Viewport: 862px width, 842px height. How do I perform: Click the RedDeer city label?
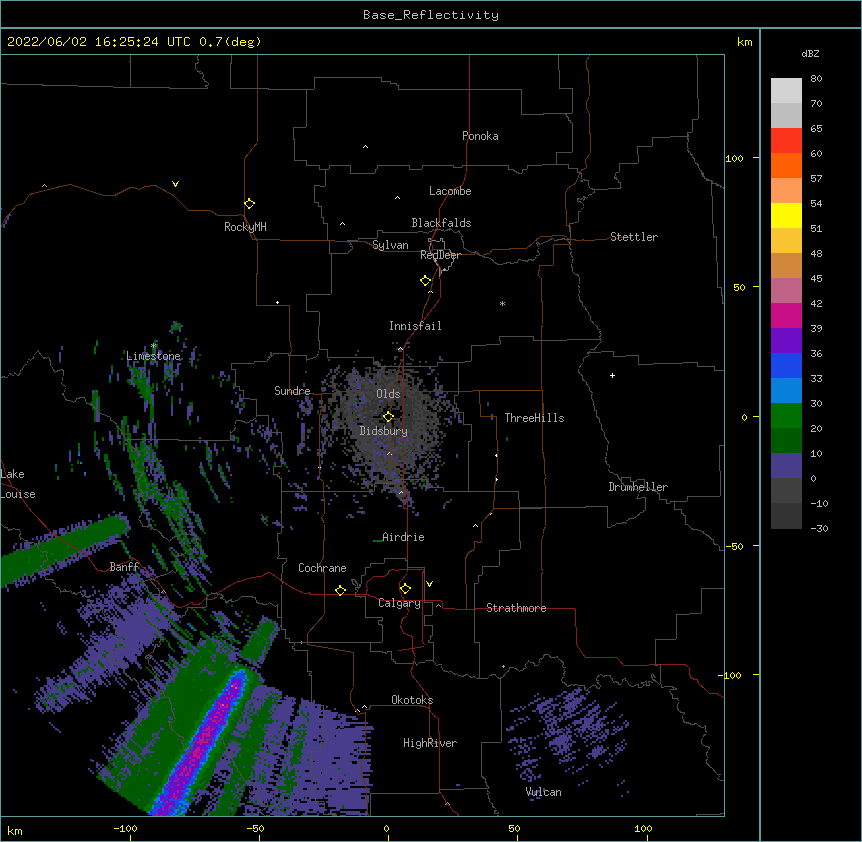point(440,255)
